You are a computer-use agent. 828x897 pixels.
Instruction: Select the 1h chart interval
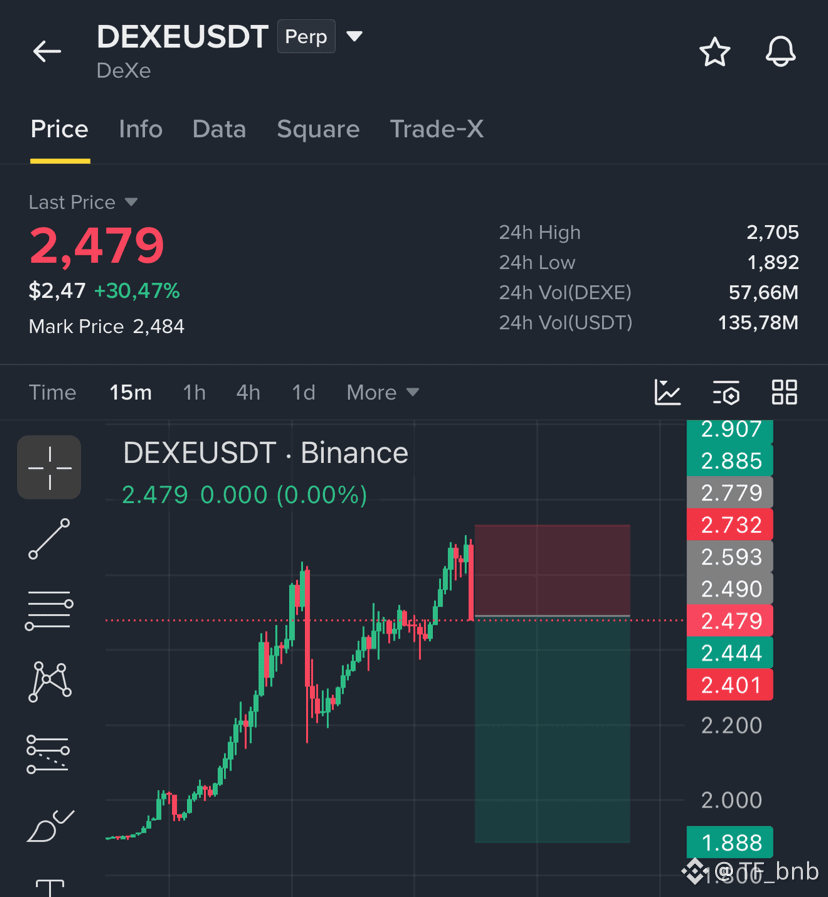[x=194, y=393]
